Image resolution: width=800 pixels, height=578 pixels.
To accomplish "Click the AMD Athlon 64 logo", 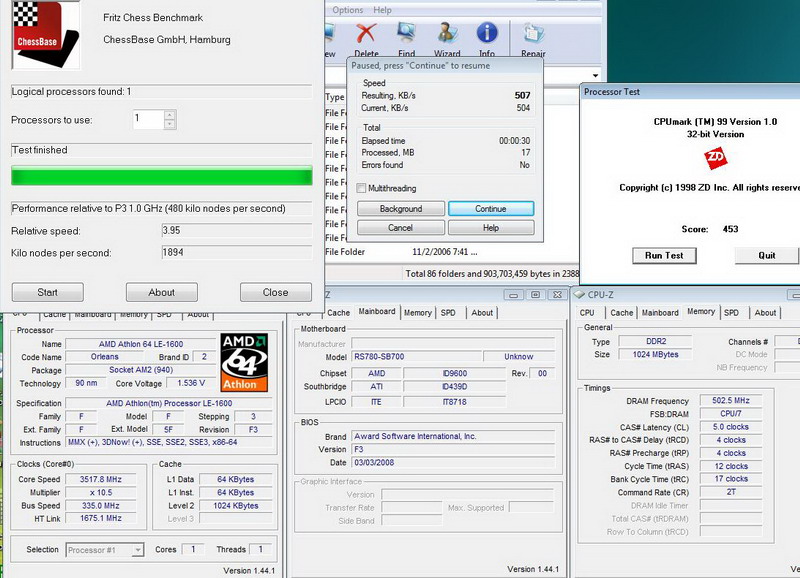I will click(x=244, y=362).
